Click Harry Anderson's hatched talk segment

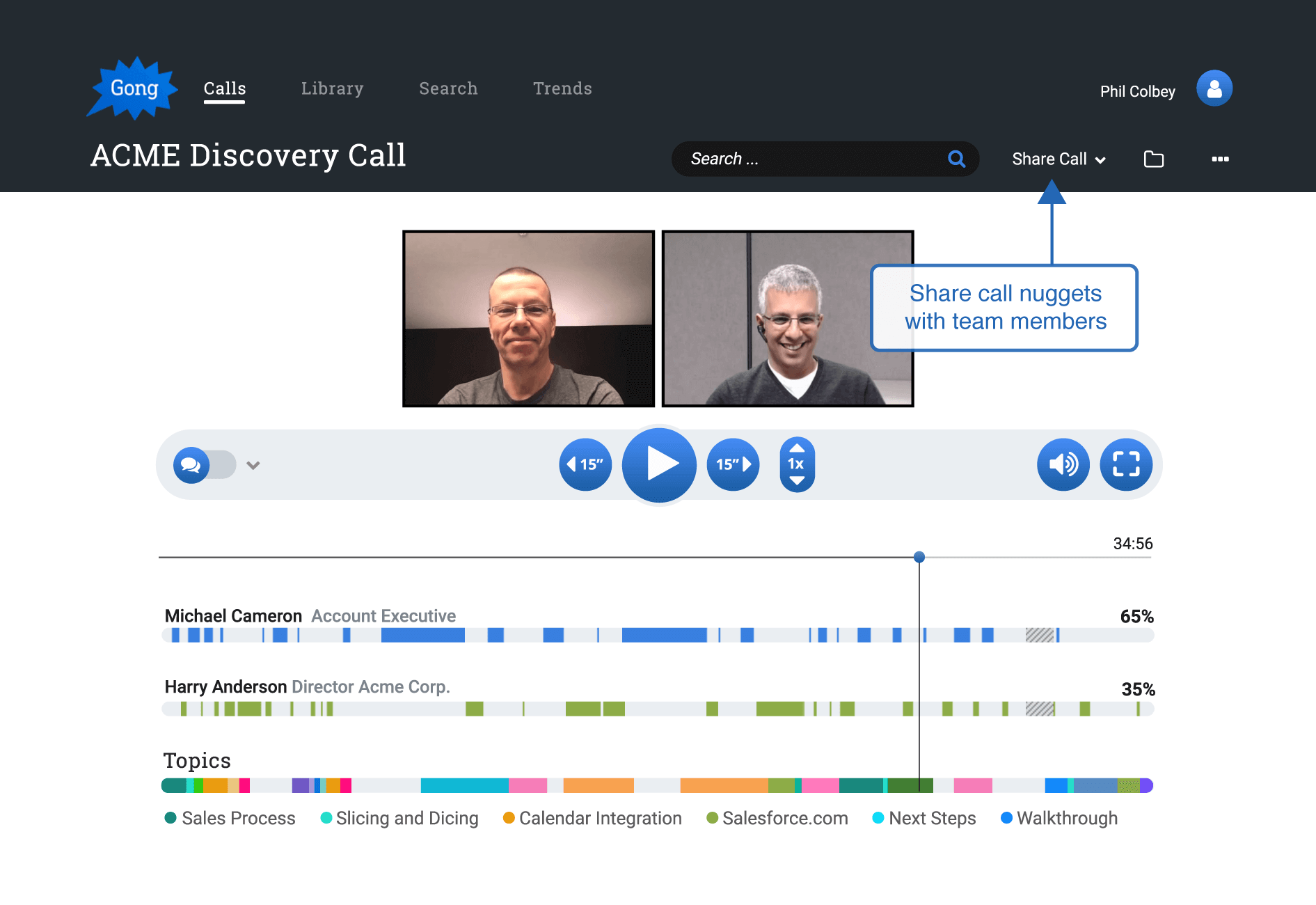(1040, 709)
